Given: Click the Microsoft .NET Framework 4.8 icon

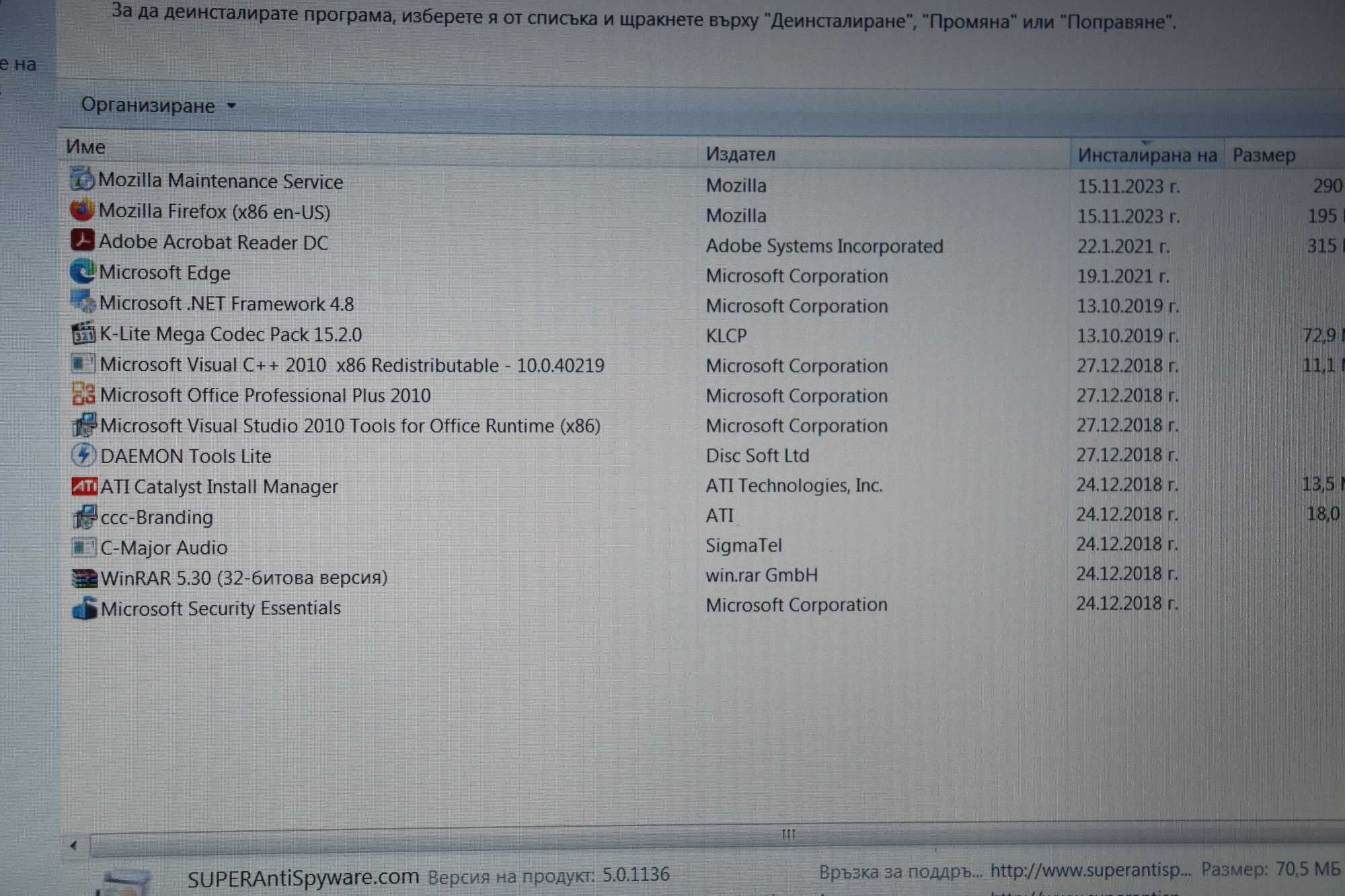Looking at the screenshot, I should tap(83, 302).
